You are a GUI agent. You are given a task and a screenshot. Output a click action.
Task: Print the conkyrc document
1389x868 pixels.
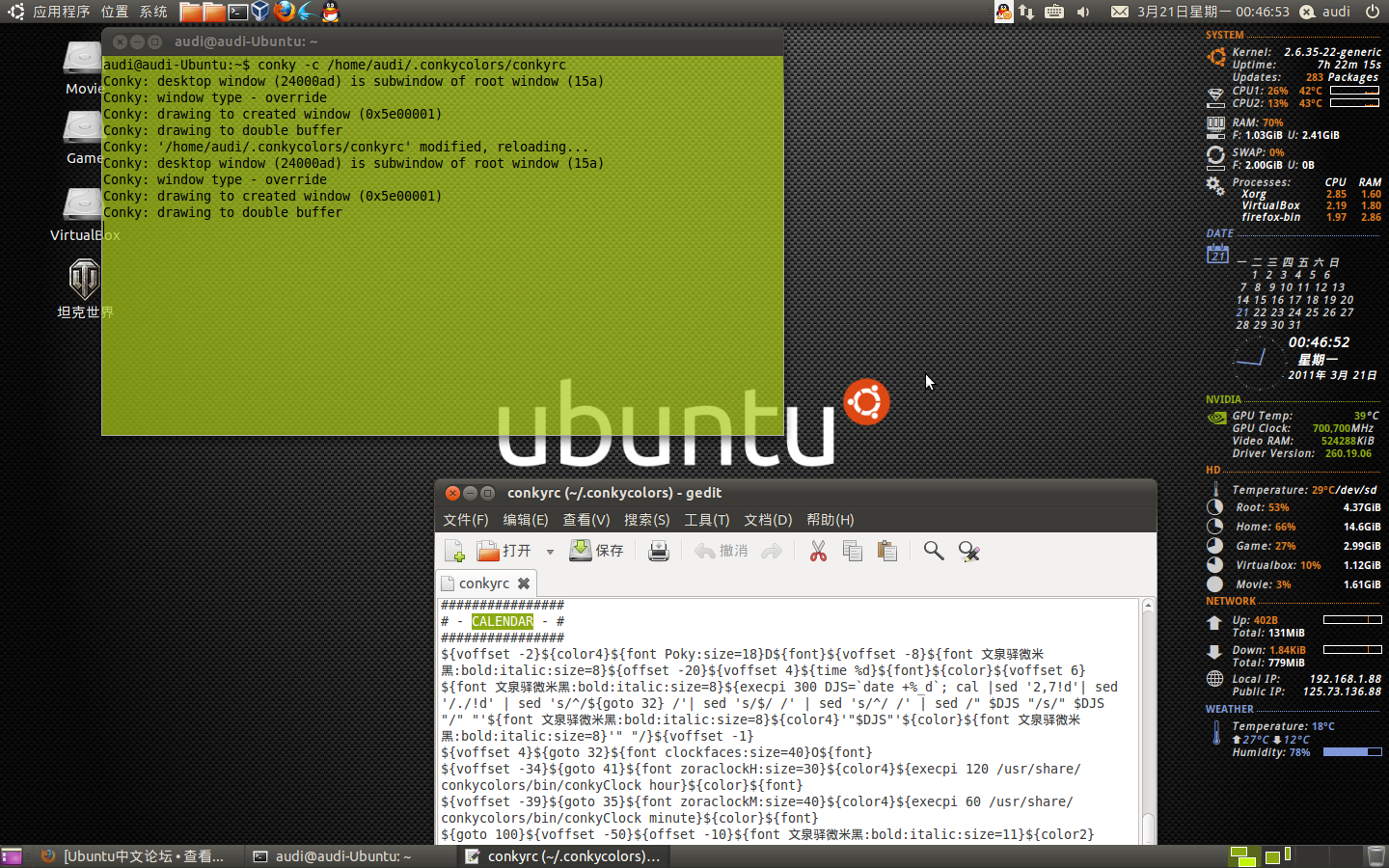659,551
